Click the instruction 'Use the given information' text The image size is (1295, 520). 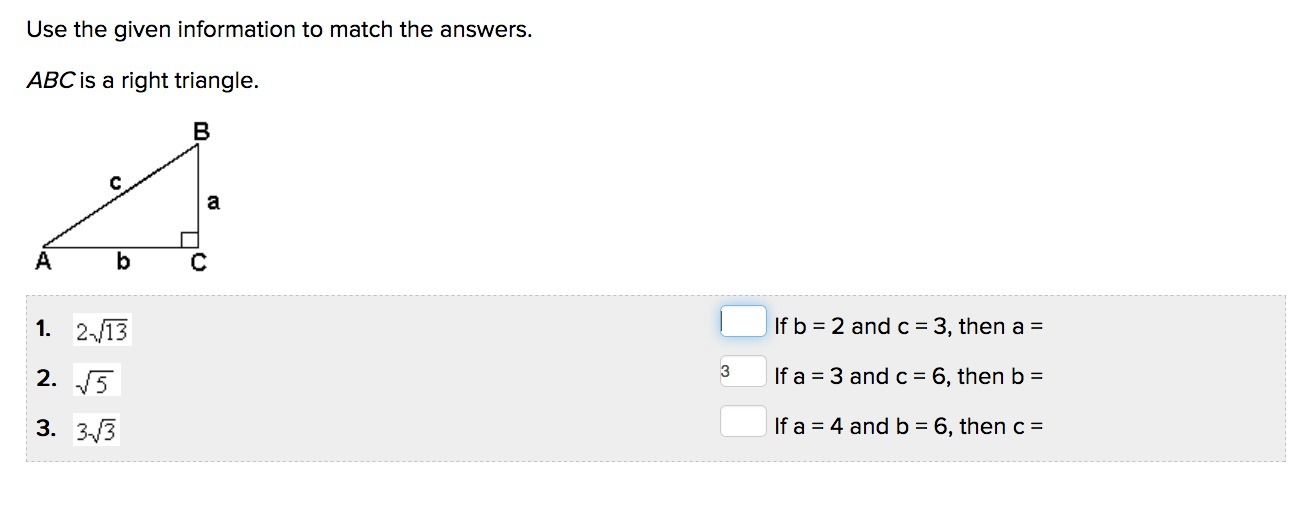[279, 30]
